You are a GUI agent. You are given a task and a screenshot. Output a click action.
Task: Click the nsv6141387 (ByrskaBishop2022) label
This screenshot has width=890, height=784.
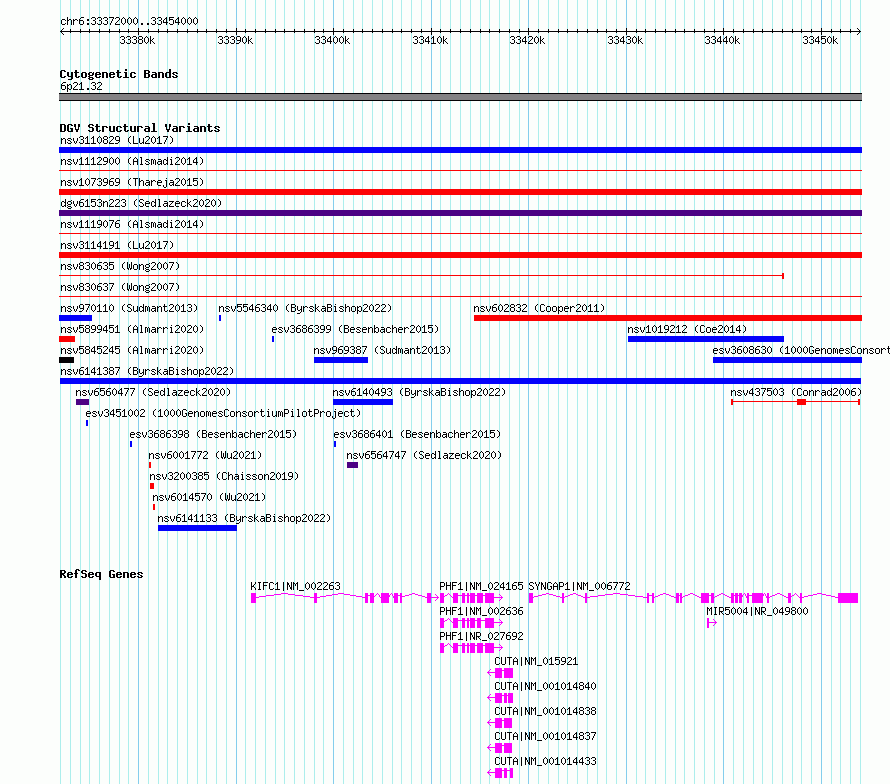[147, 371]
